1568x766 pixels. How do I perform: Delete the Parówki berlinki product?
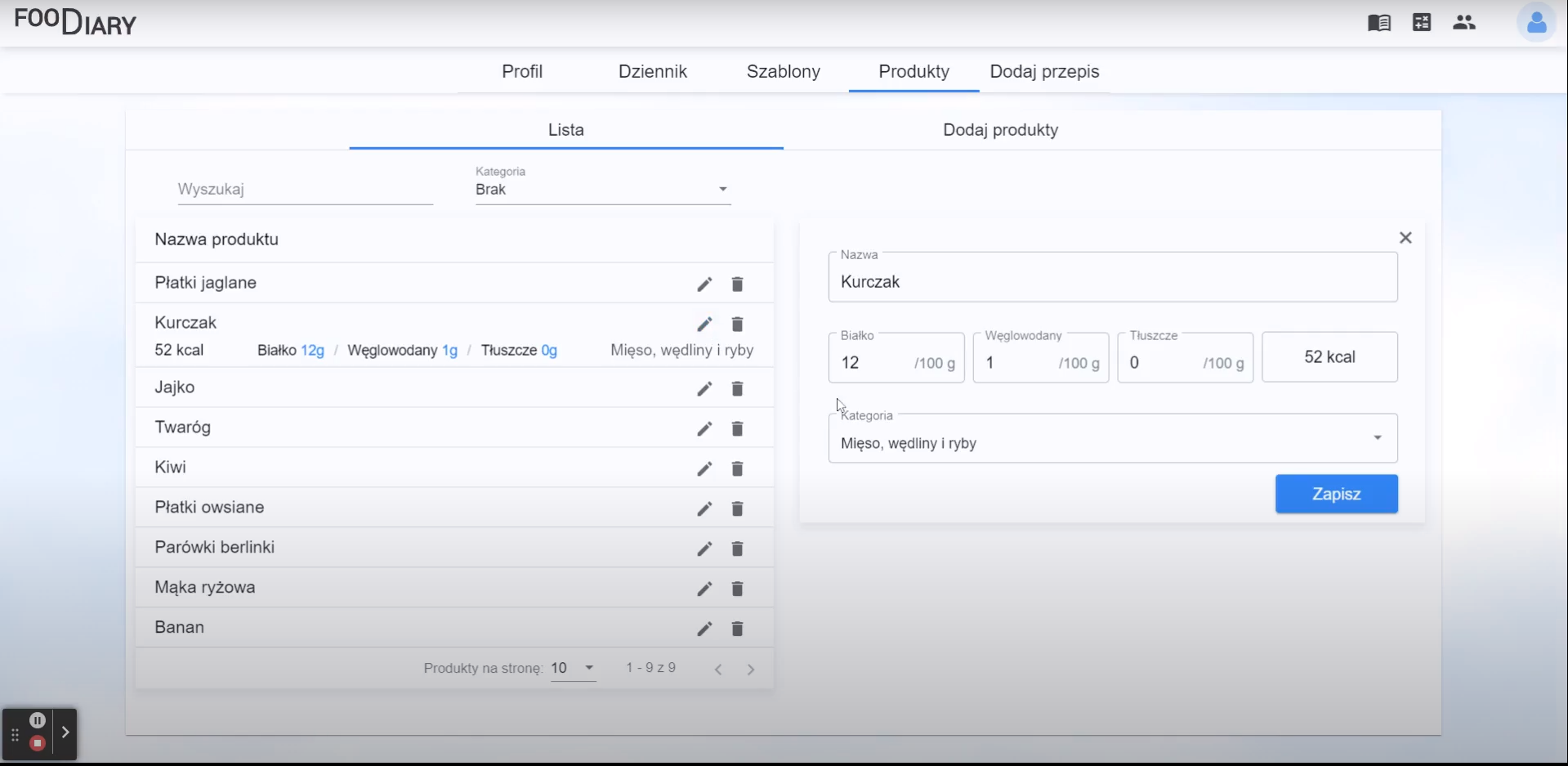737,549
